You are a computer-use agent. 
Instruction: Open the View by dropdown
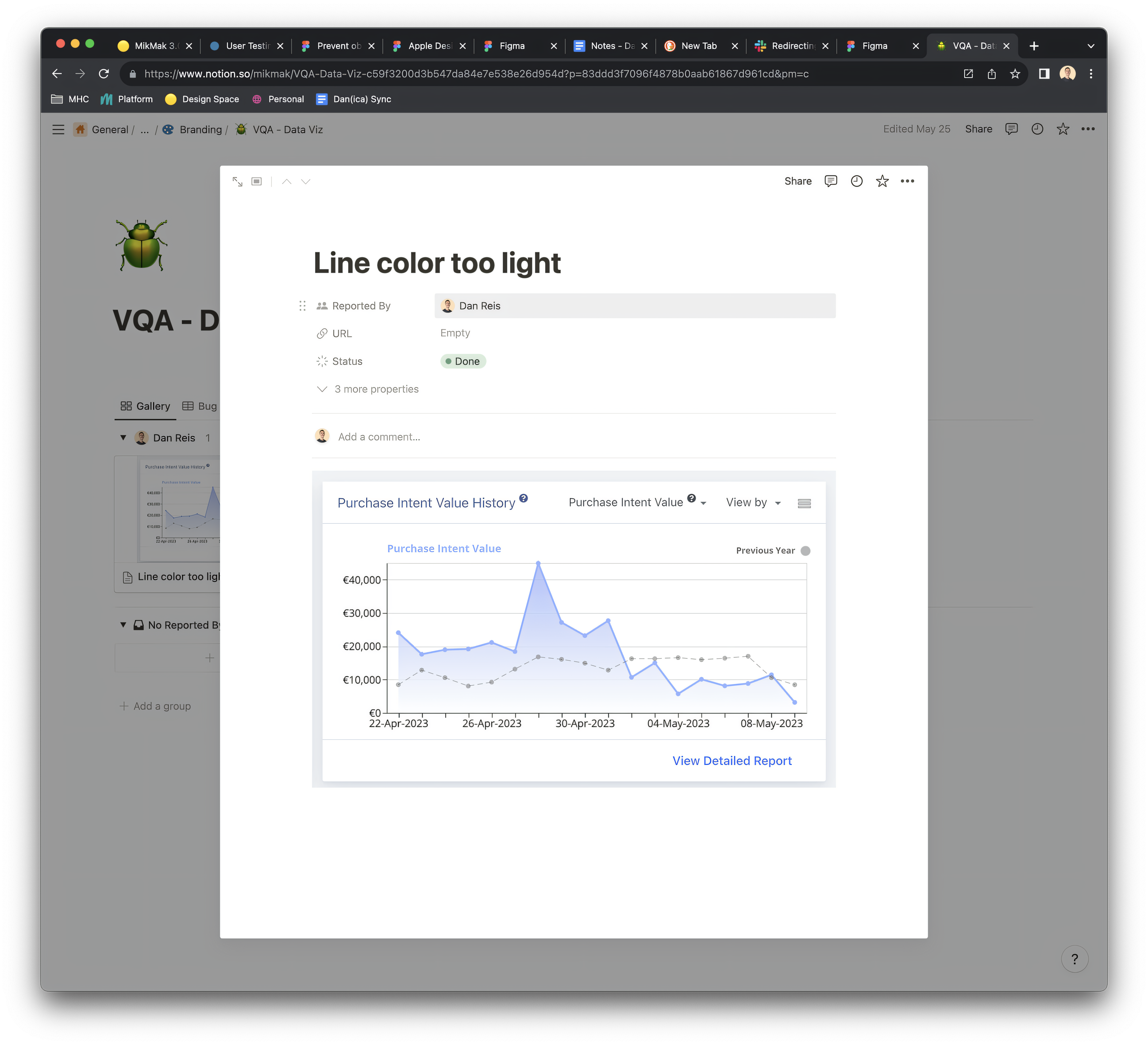click(x=753, y=502)
